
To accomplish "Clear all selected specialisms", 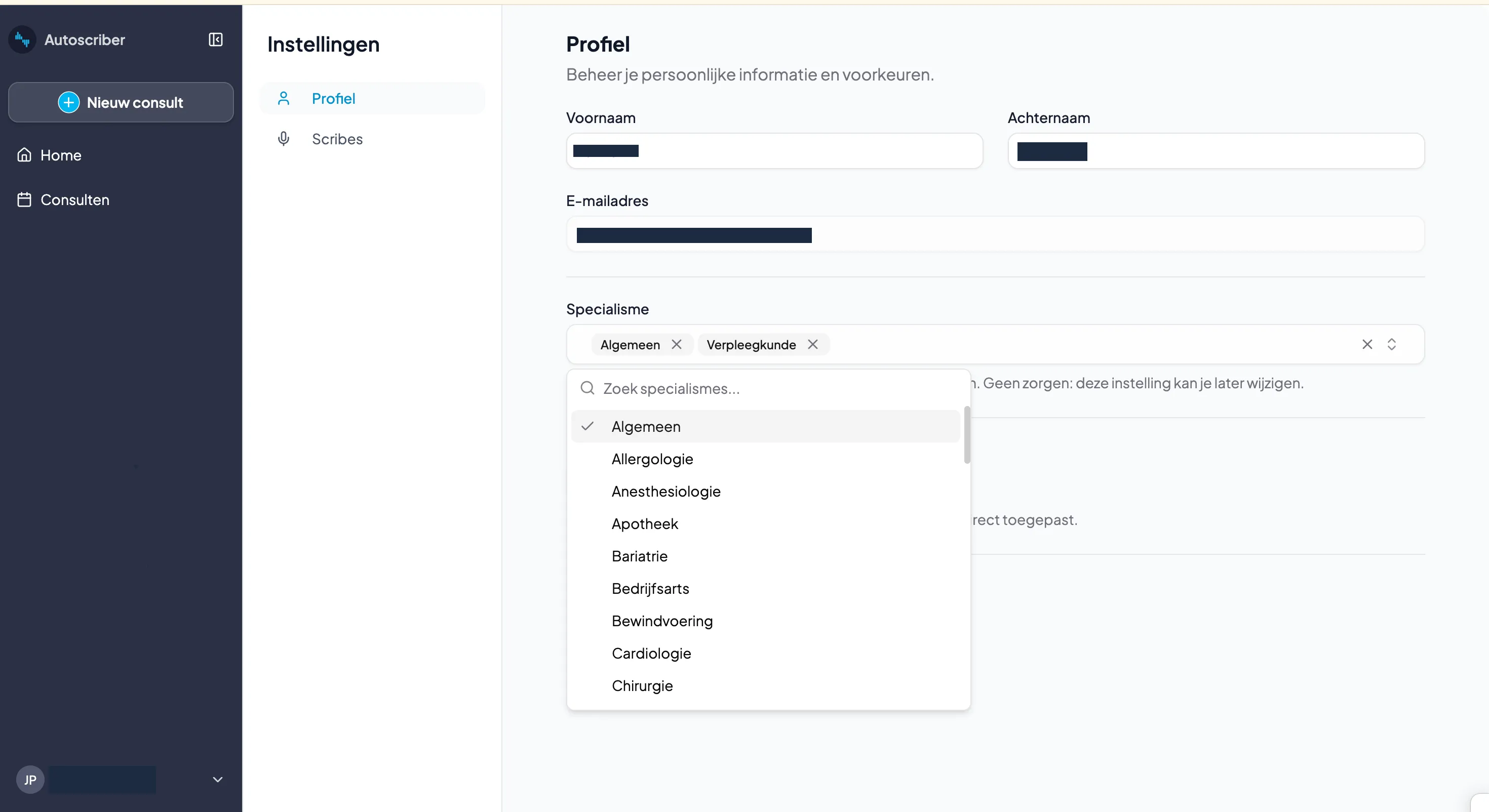I will (1367, 344).
